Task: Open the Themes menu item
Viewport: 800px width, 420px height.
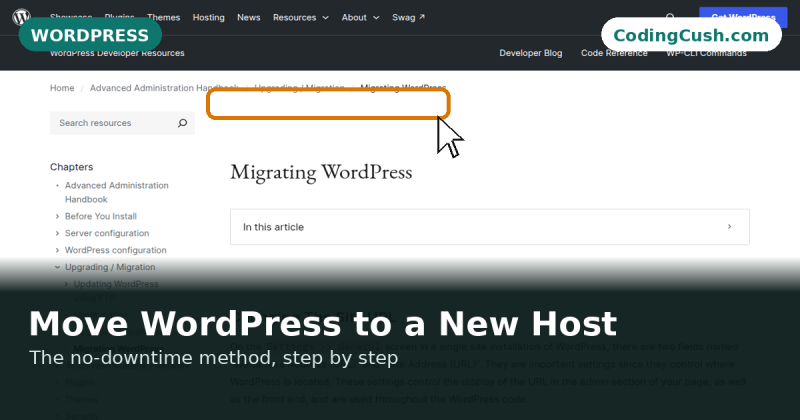Action: pyautogui.click(x=163, y=17)
